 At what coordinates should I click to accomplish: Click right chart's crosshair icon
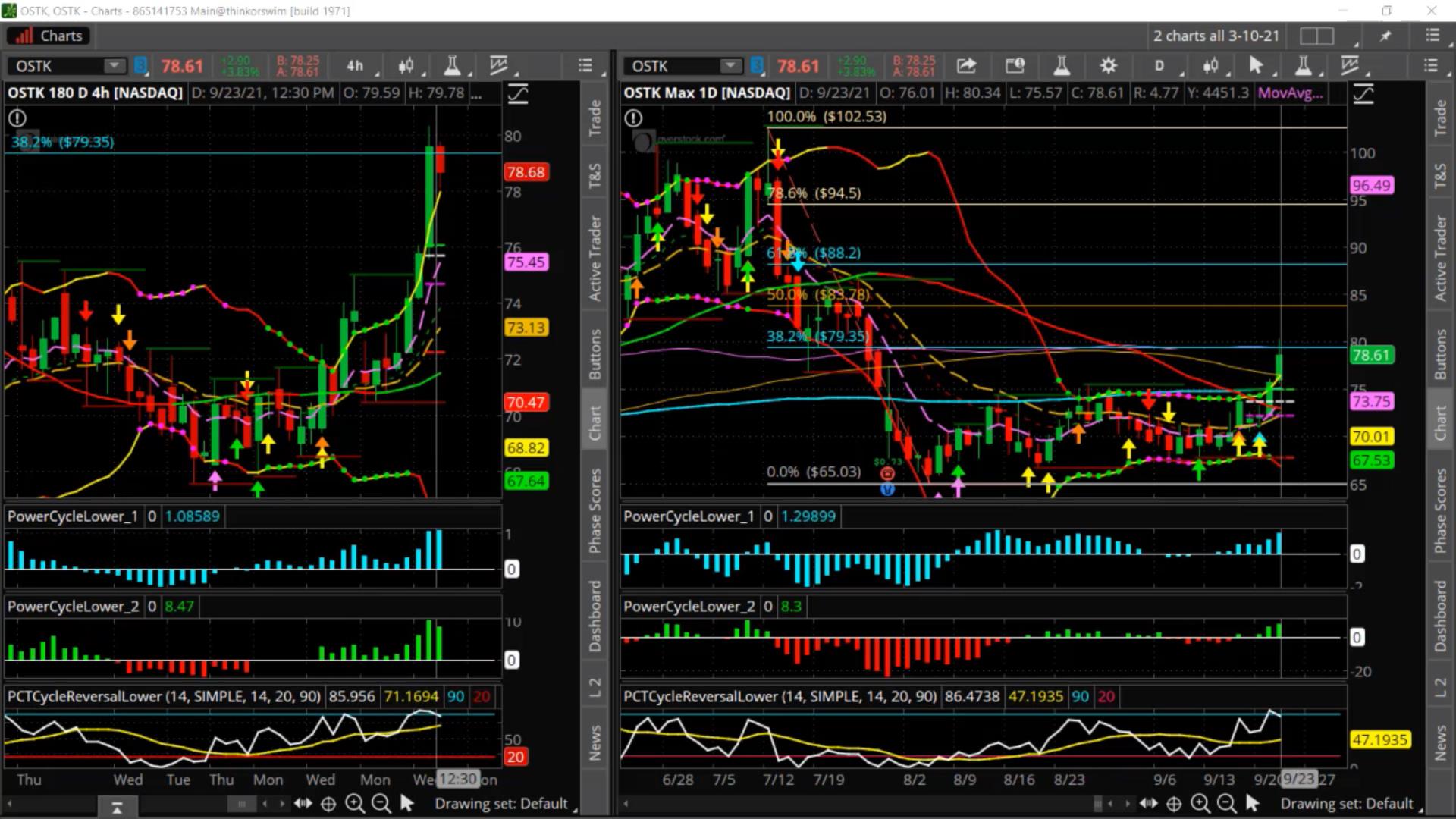(1174, 804)
